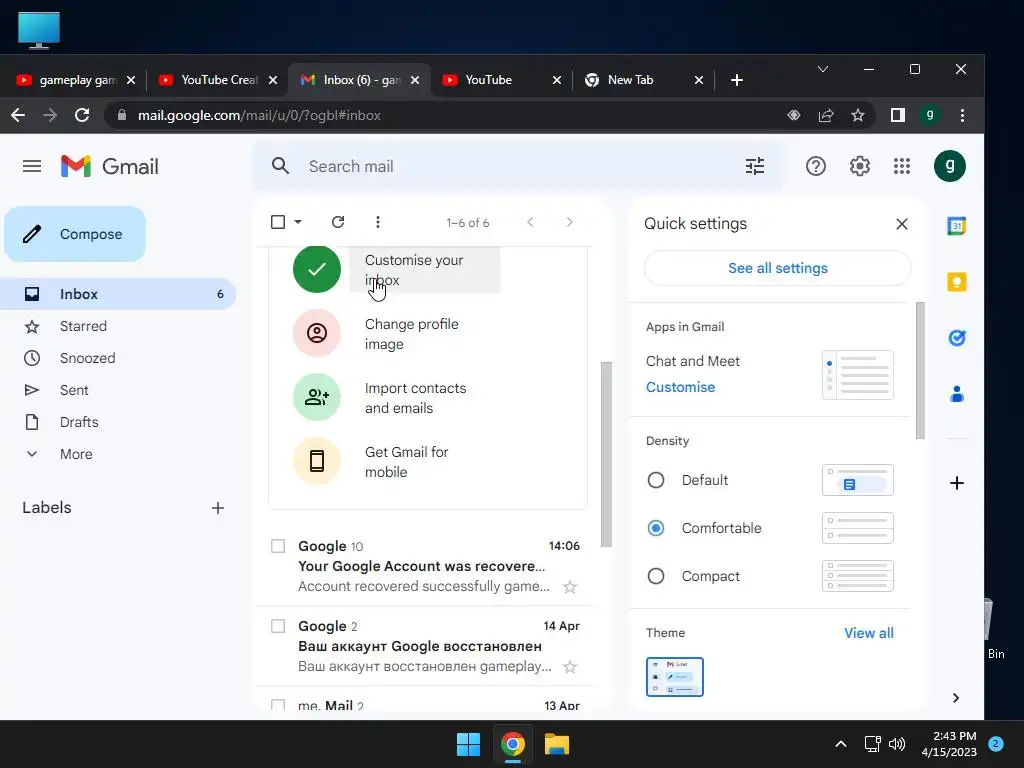Image resolution: width=1024 pixels, height=768 pixels.
Task: Click the Get Gmail for mobile icon
Action: [x=317, y=461]
